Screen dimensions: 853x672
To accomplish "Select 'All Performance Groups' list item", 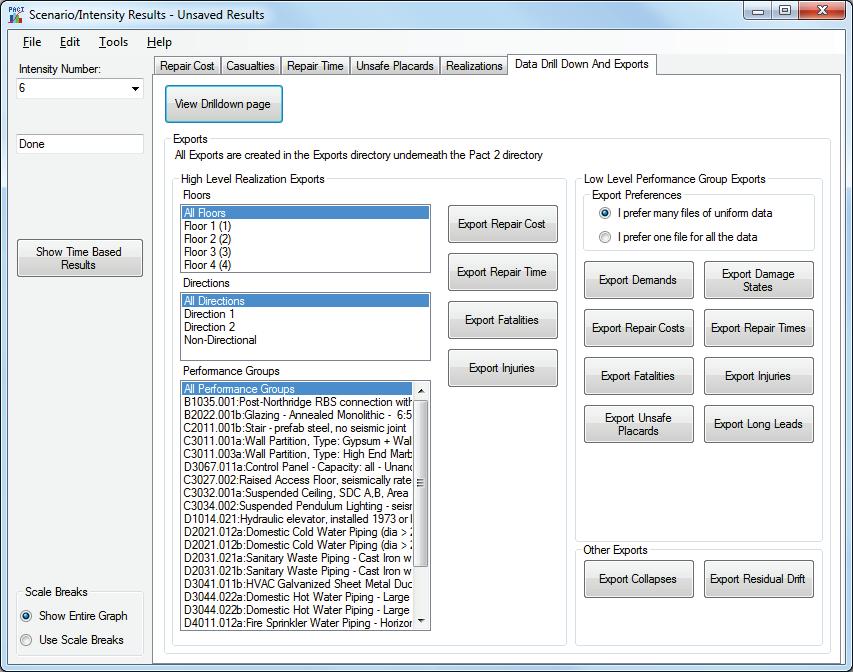I will click(x=297, y=389).
